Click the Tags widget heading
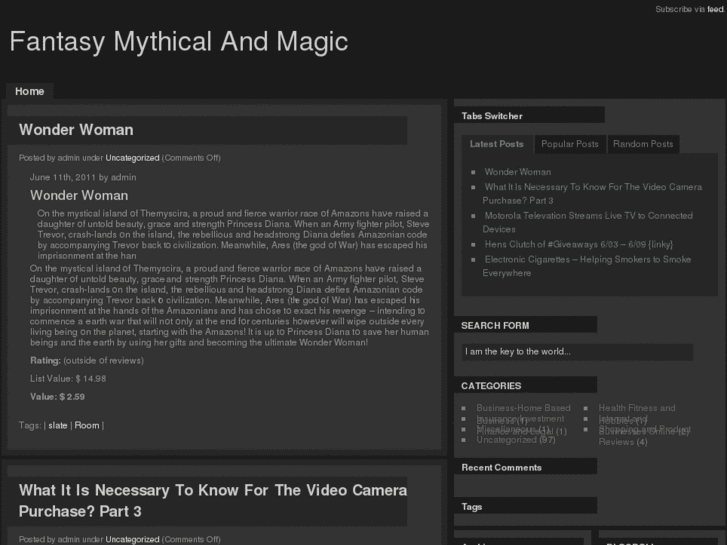This screenshot has height=545, width=727. coord(472,507)
